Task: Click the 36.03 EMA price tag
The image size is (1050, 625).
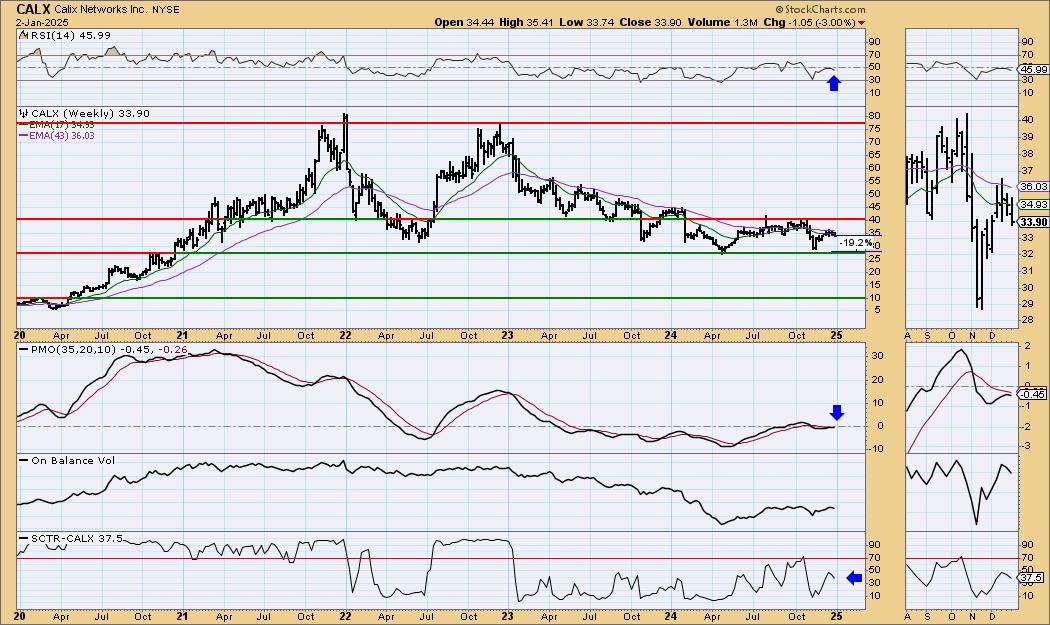Action: coord(1033,187)
